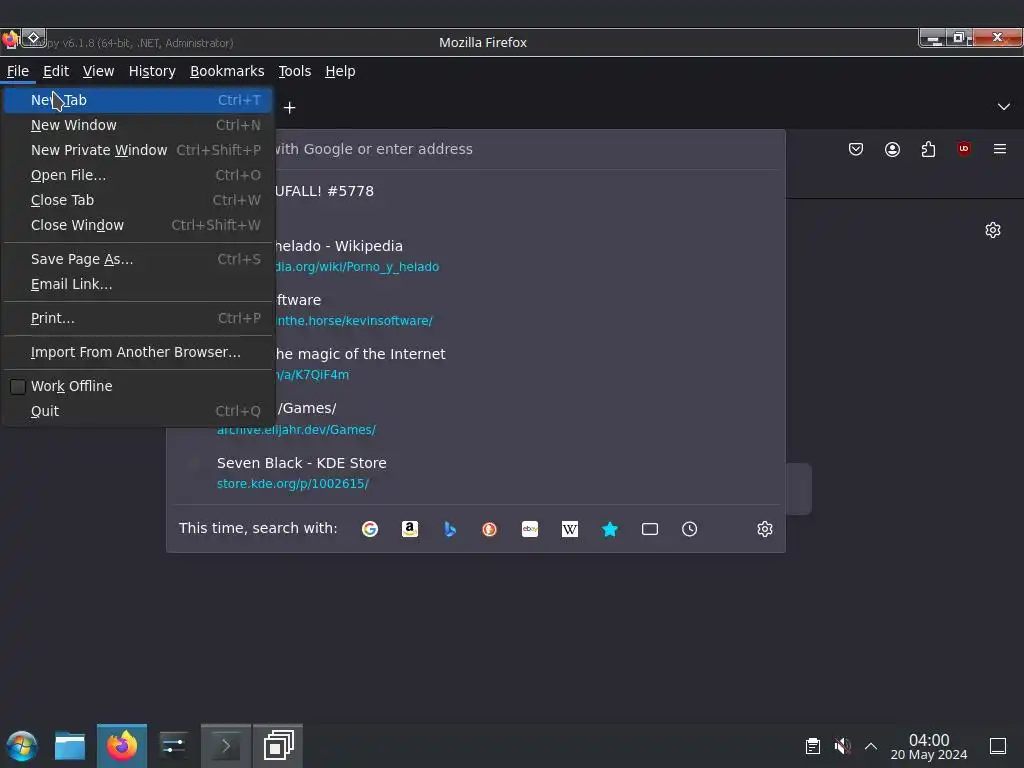
Task: Choose New Window menu entry
Action: [138, 125]
